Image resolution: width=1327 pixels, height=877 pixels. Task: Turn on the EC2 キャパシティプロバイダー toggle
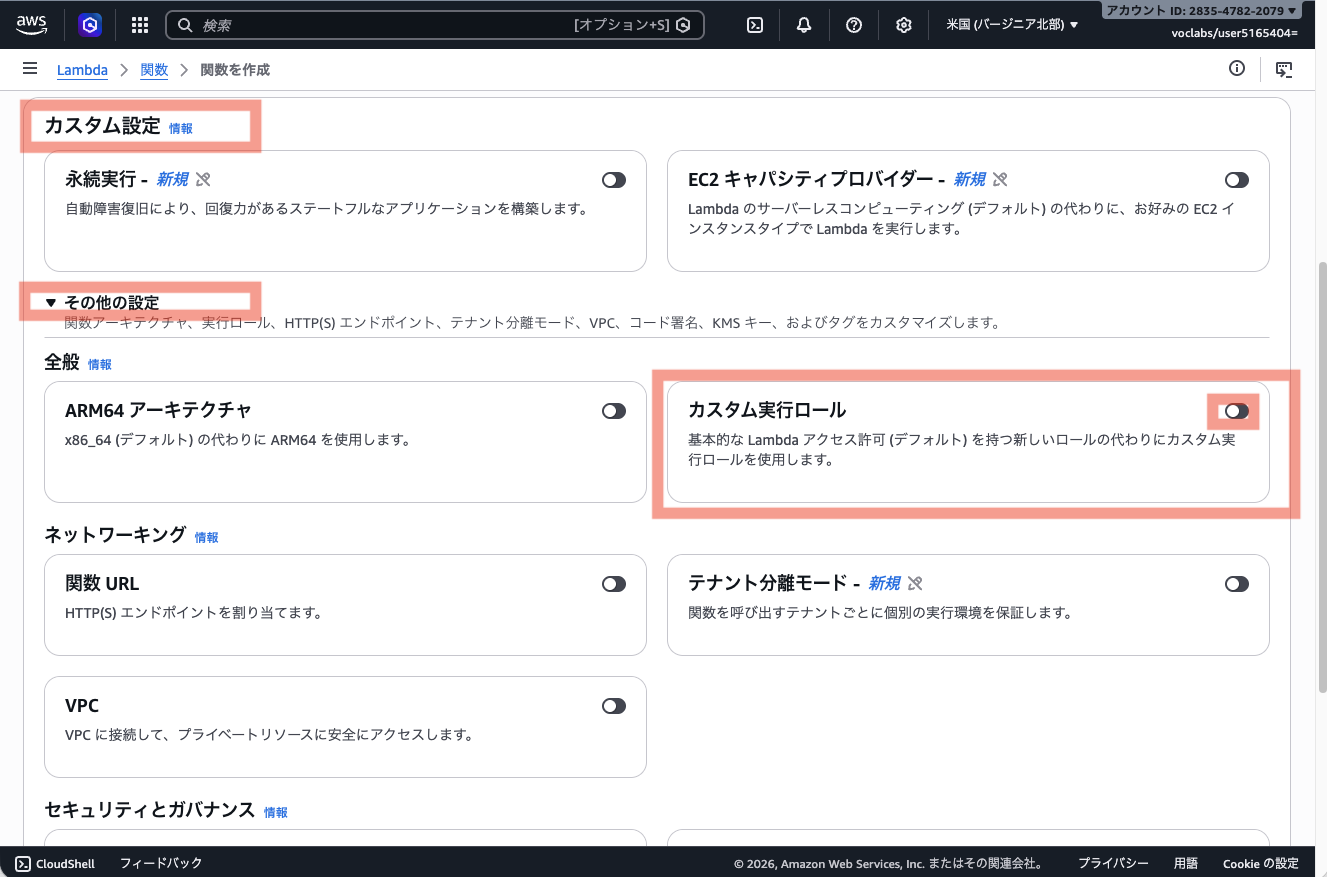pos(1237,180)
